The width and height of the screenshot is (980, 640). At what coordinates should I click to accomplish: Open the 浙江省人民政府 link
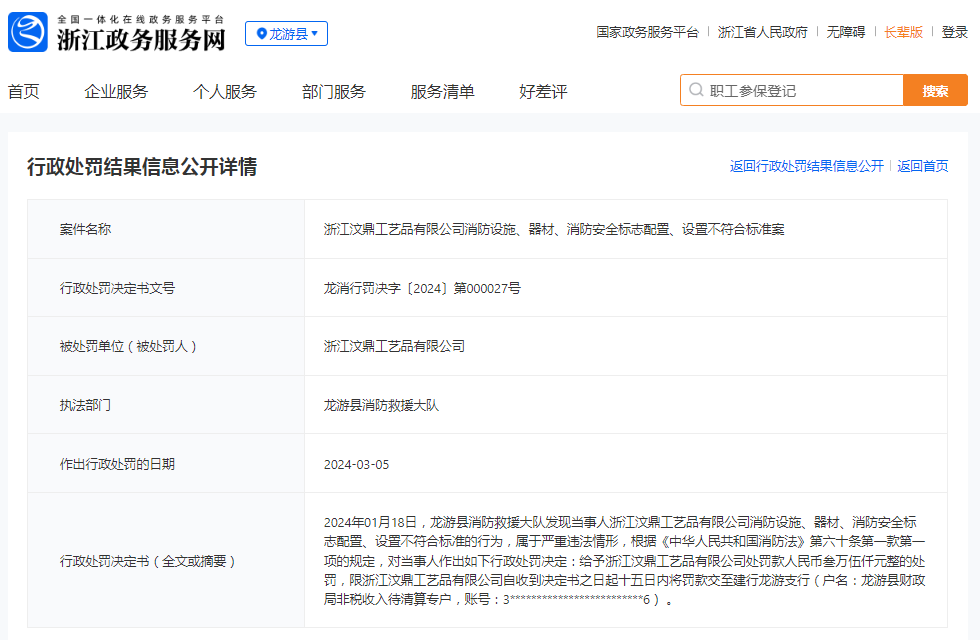(762, 32)
